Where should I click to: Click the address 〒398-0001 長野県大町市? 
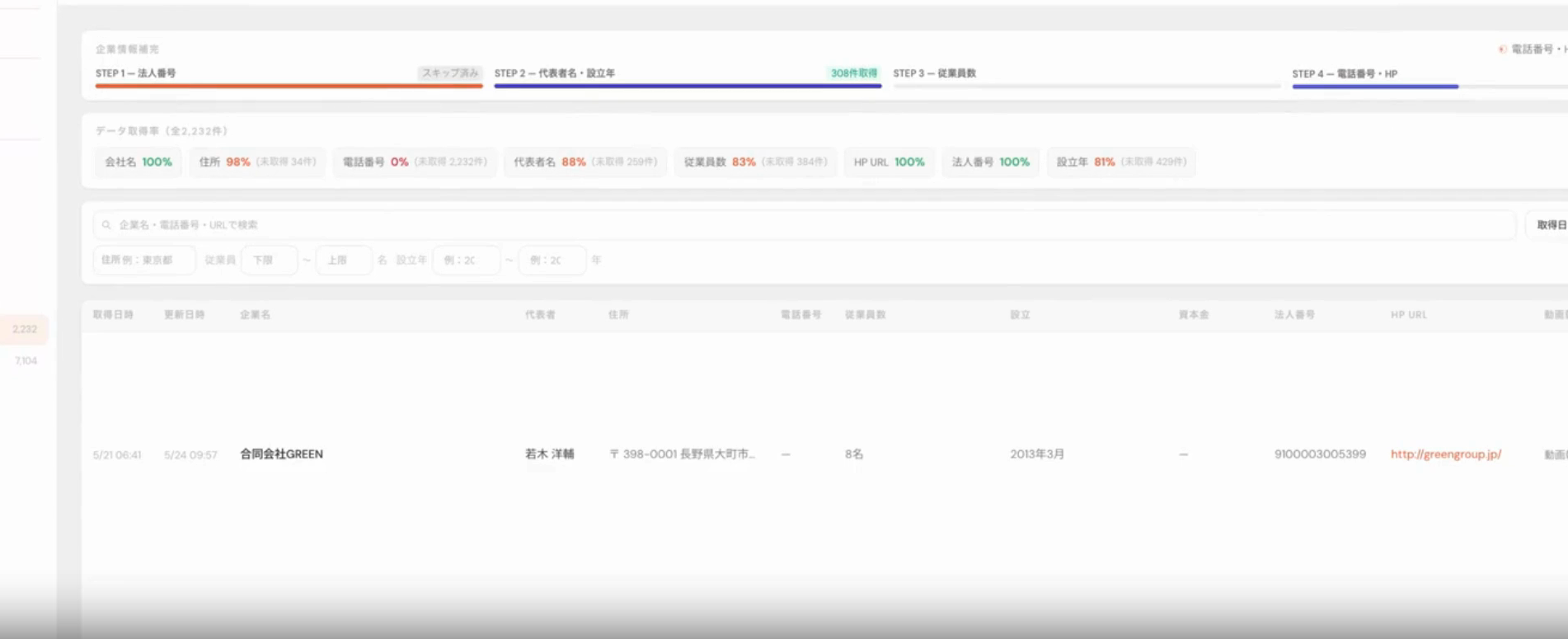(x=682, y=454)
